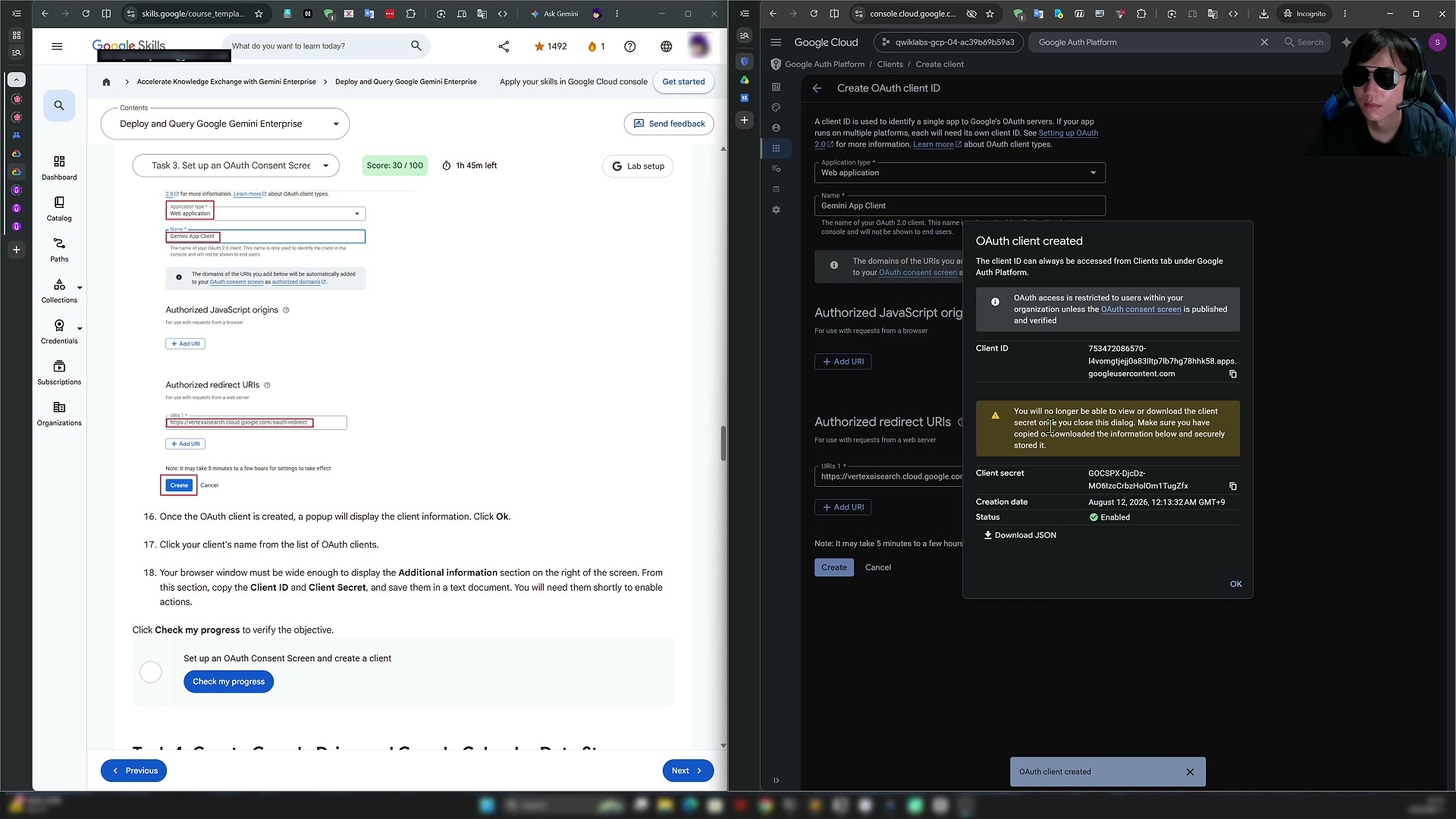Screen dimensions: 1456x819
Task: Bookmark the skills.google page with the star
Action: coord(259,14)
